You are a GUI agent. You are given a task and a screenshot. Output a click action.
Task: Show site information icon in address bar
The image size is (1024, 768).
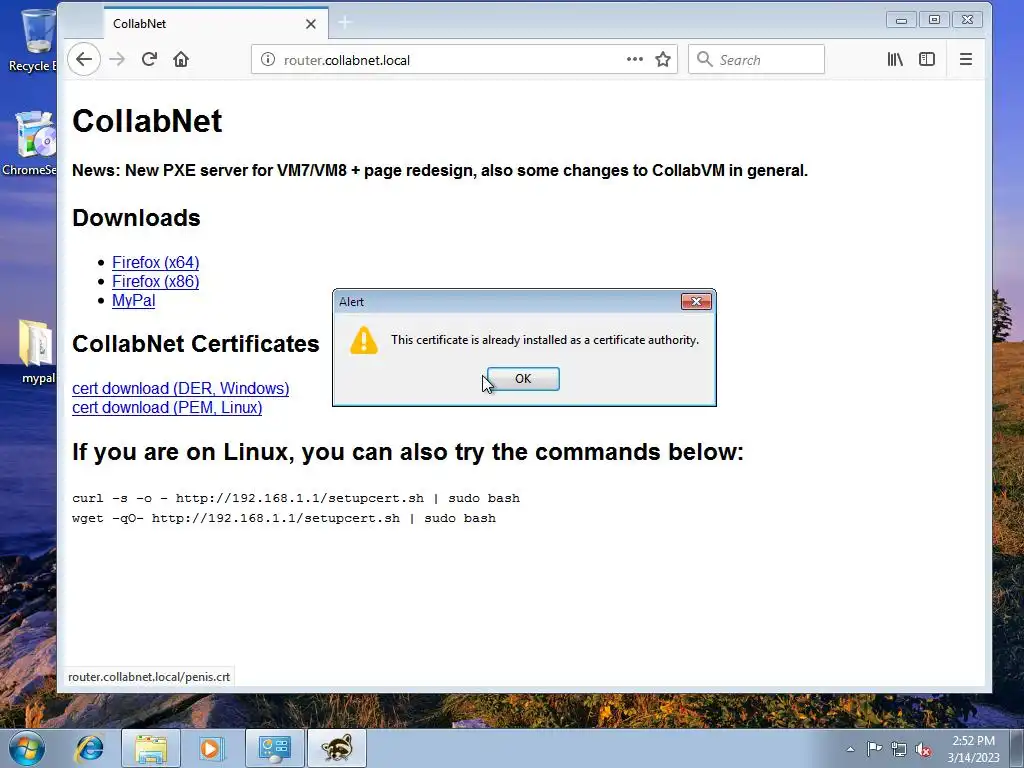tap(268, 59)
